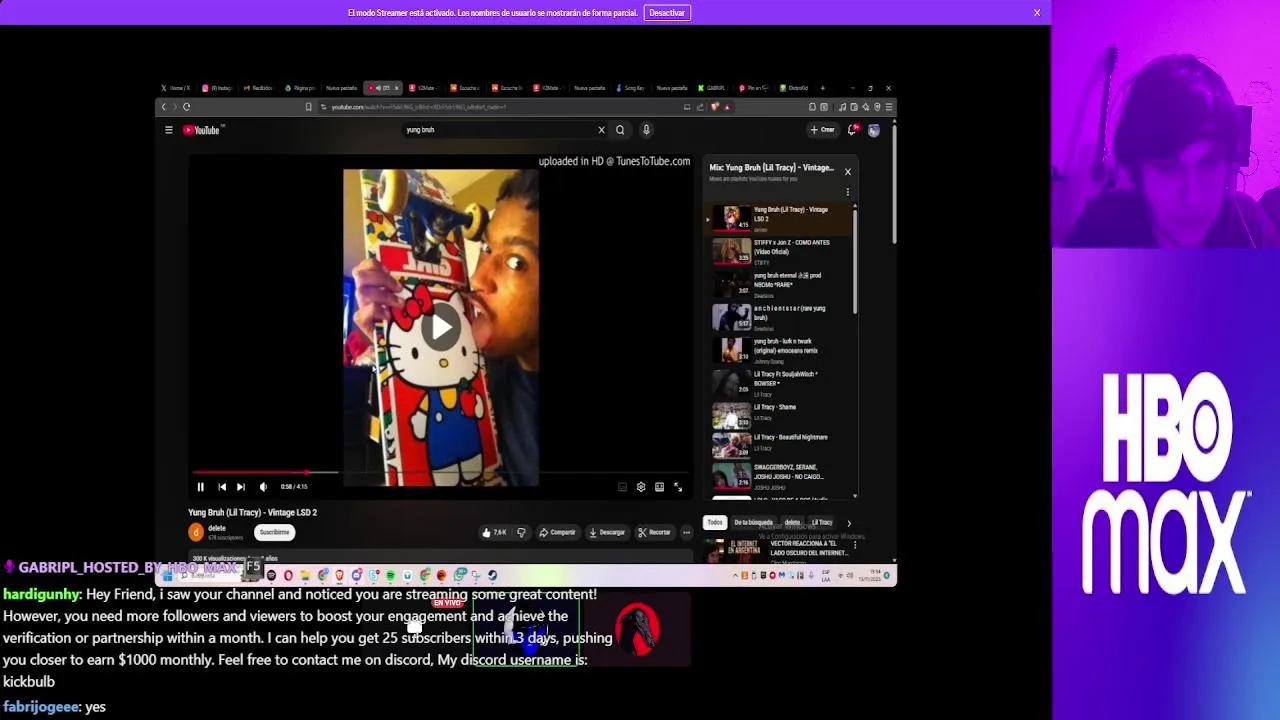Open the Crear create menu
1280x720 pixels.
823,130
